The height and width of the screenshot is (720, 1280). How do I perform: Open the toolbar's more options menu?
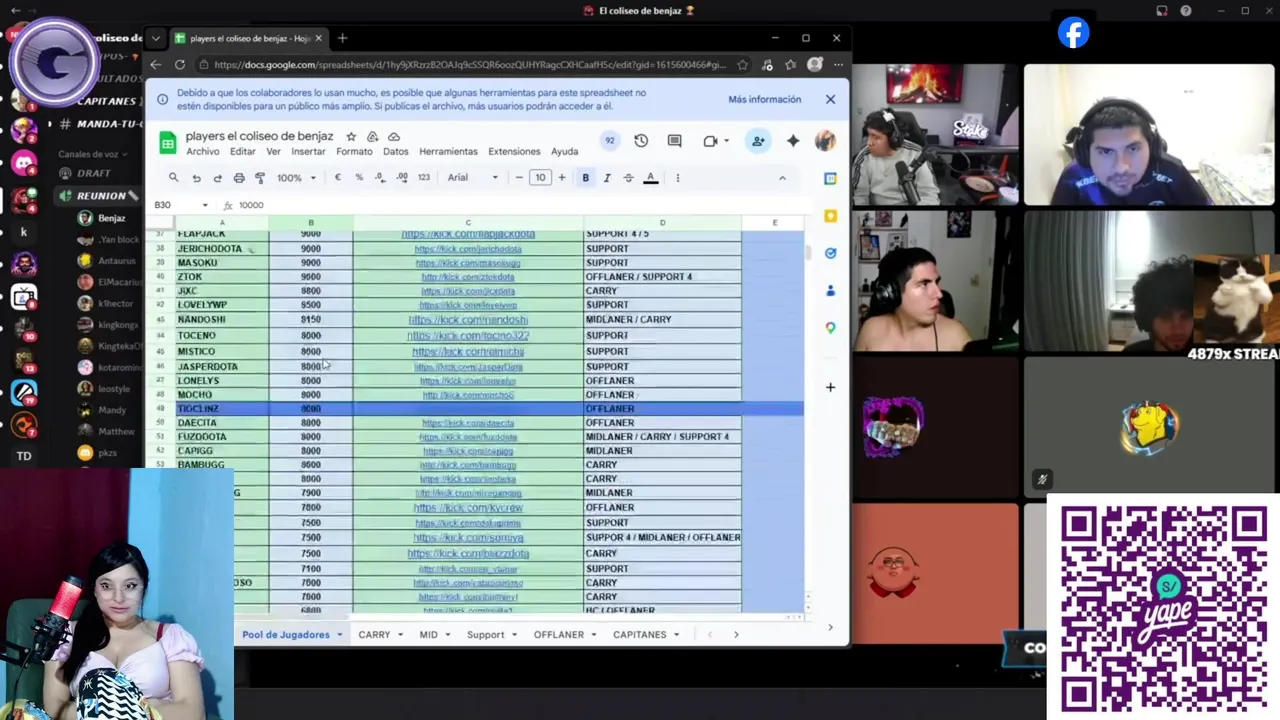[677, 178]
